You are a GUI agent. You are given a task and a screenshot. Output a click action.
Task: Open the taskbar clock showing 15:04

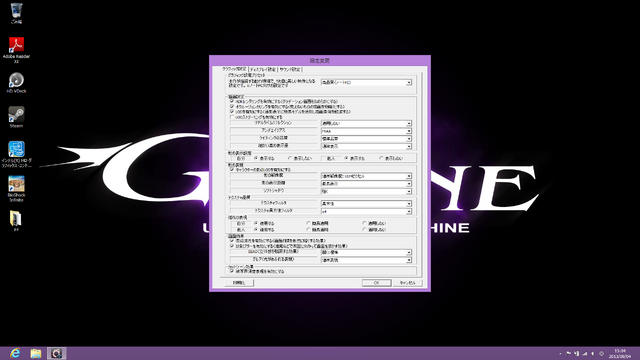pyautogui.click(x=620, y=353)
